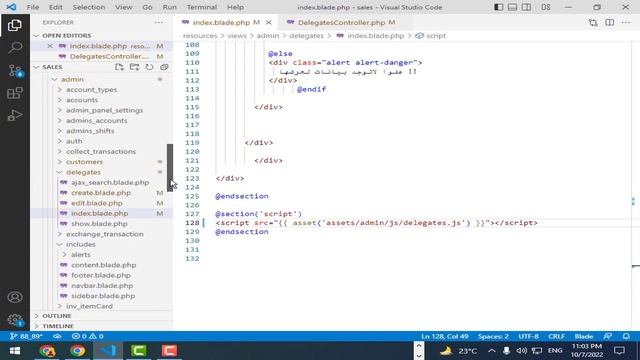Change line ending via CRLF indicator
Viewport: 640px width, 360px height.
[556, 336]
